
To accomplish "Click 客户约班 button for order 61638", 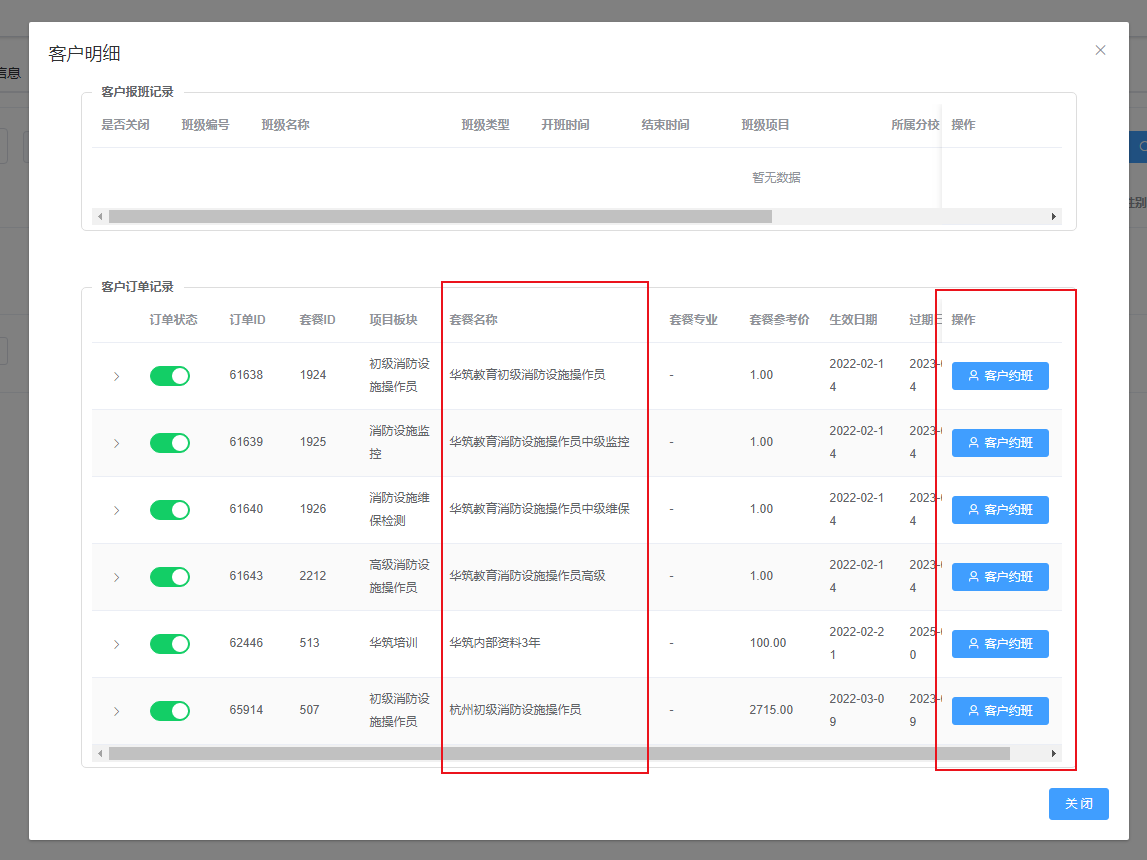I will (1000, 376).
